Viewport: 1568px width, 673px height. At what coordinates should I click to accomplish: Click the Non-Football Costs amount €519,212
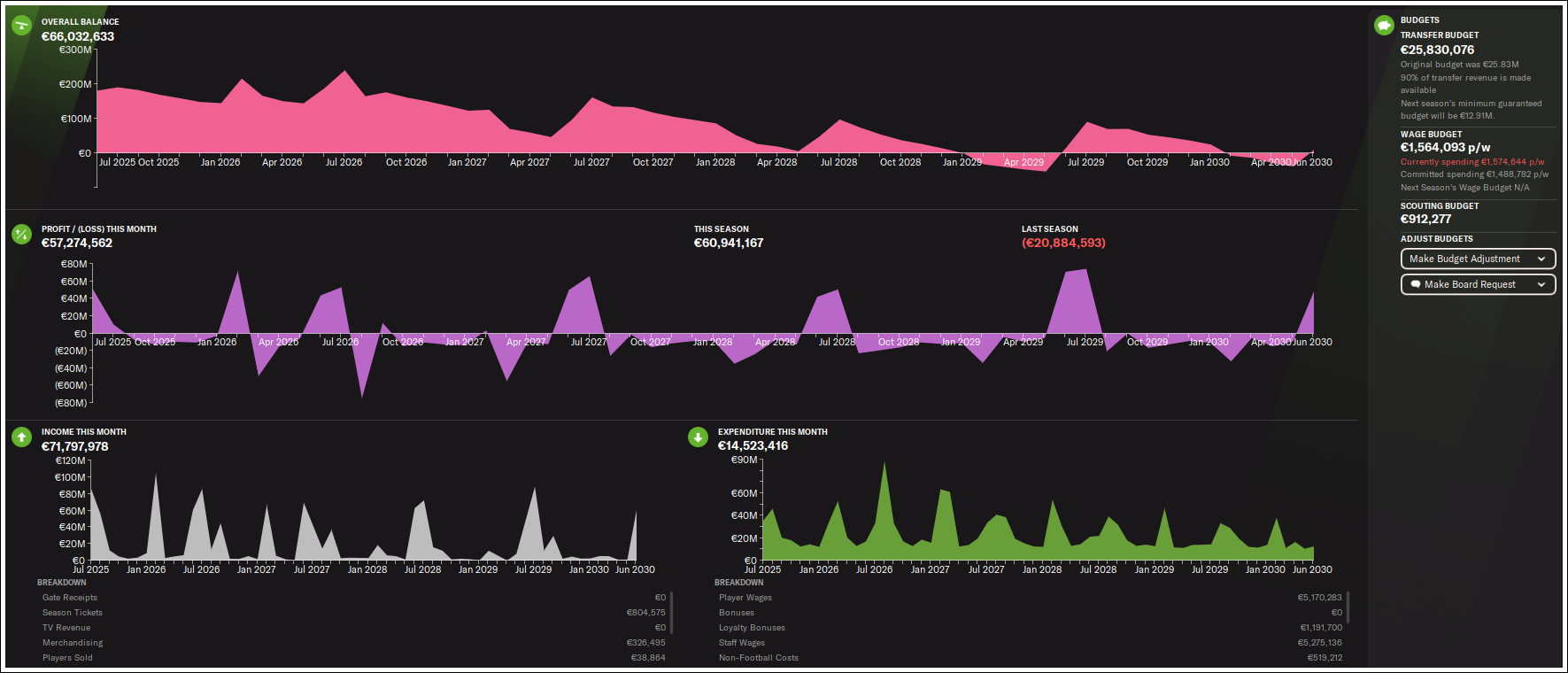pyautogui.click(x=1325, y=658)
